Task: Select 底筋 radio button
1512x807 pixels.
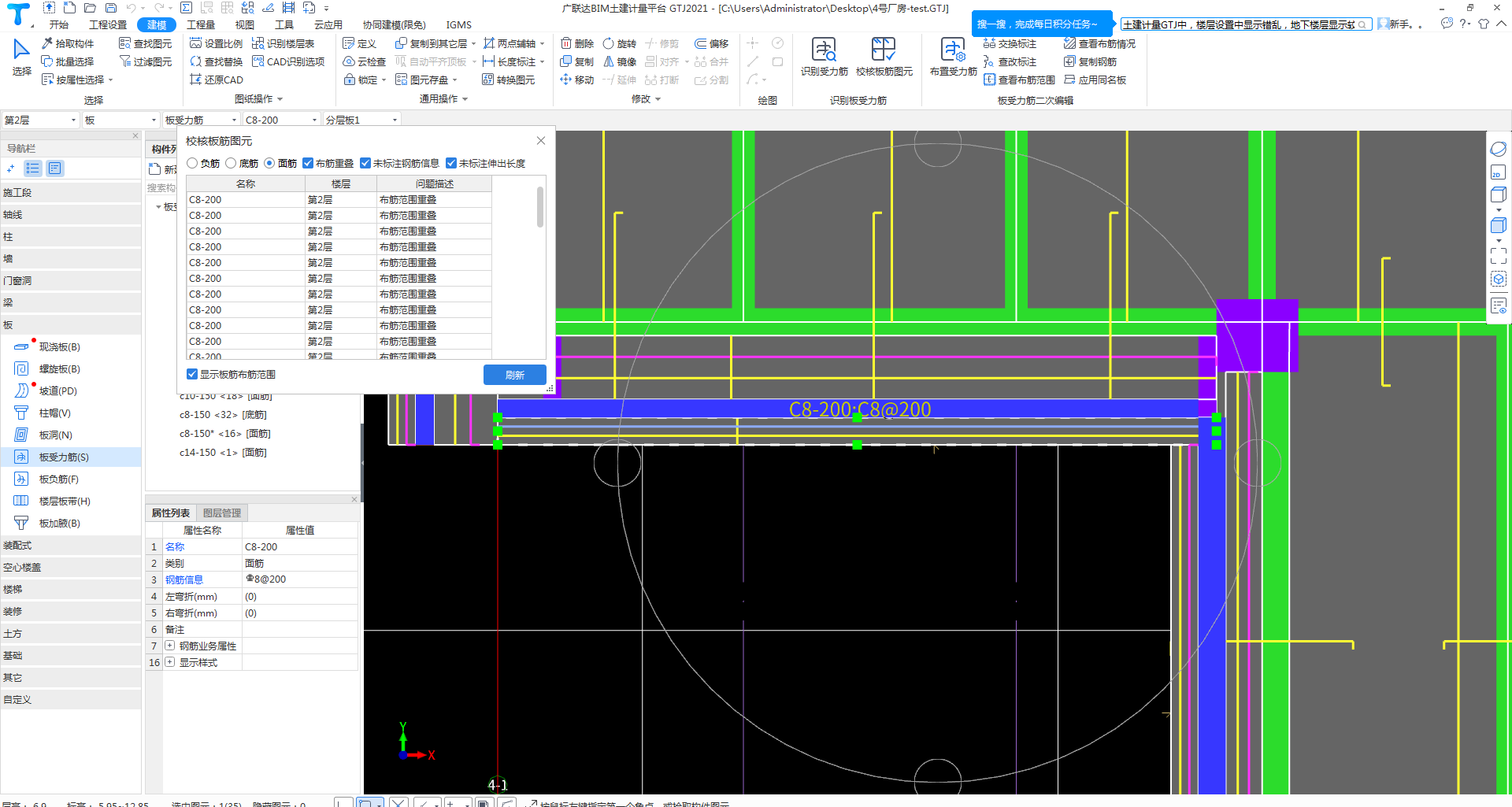Action: click(x=231, y=163)
